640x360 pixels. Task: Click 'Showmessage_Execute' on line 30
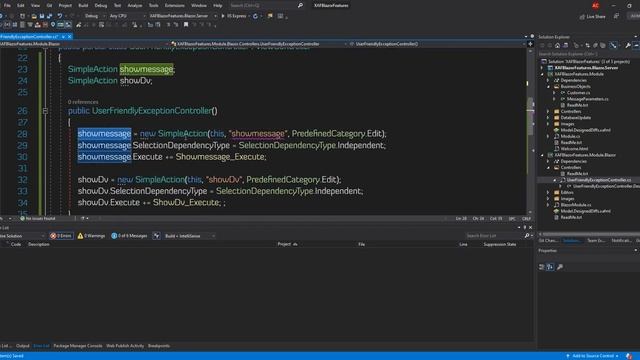coord(220,157)
